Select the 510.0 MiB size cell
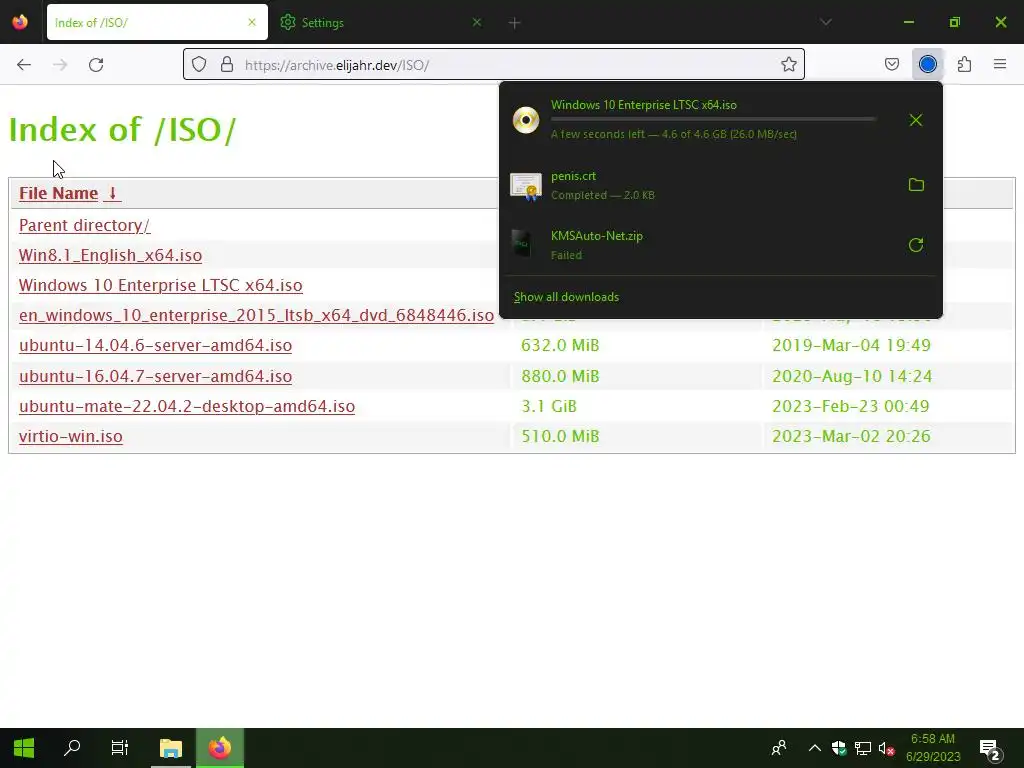Screen dimensions: 1024x768 point(560,436)
